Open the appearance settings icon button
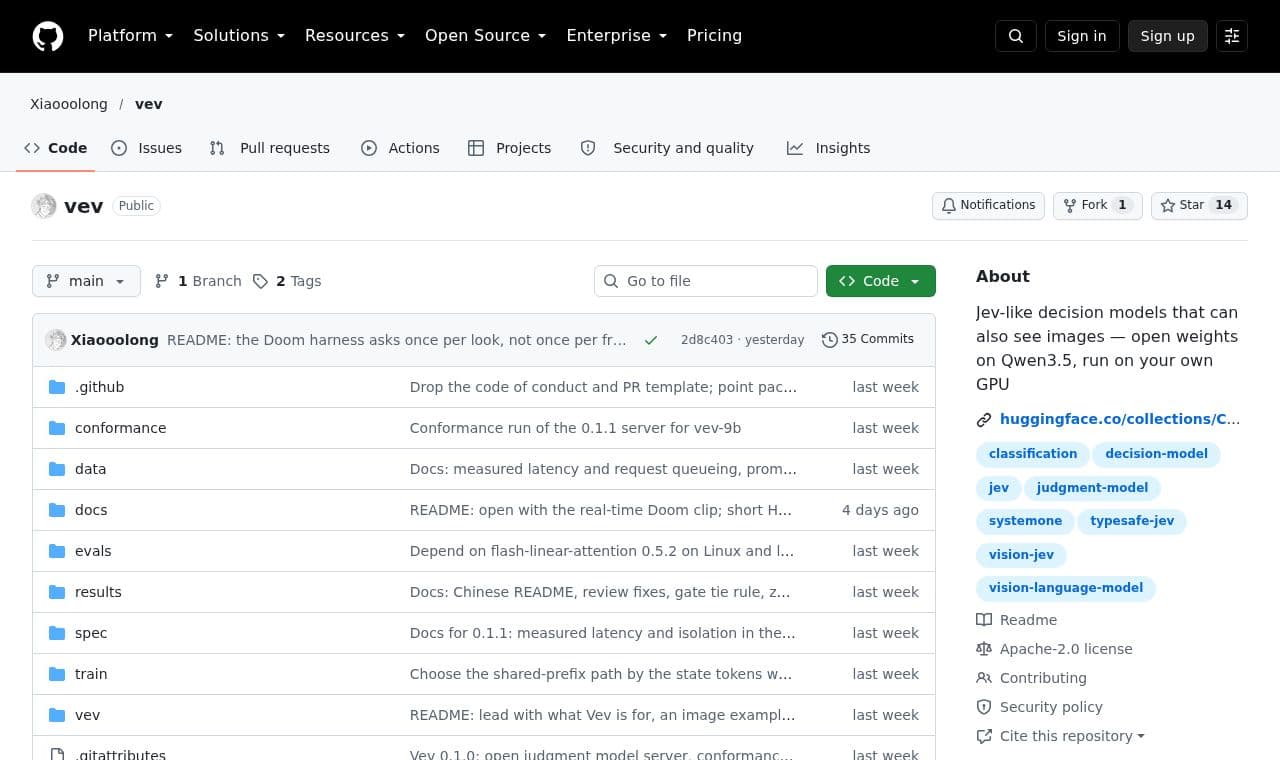1280x760 pixels. (x=1232, y=36)
